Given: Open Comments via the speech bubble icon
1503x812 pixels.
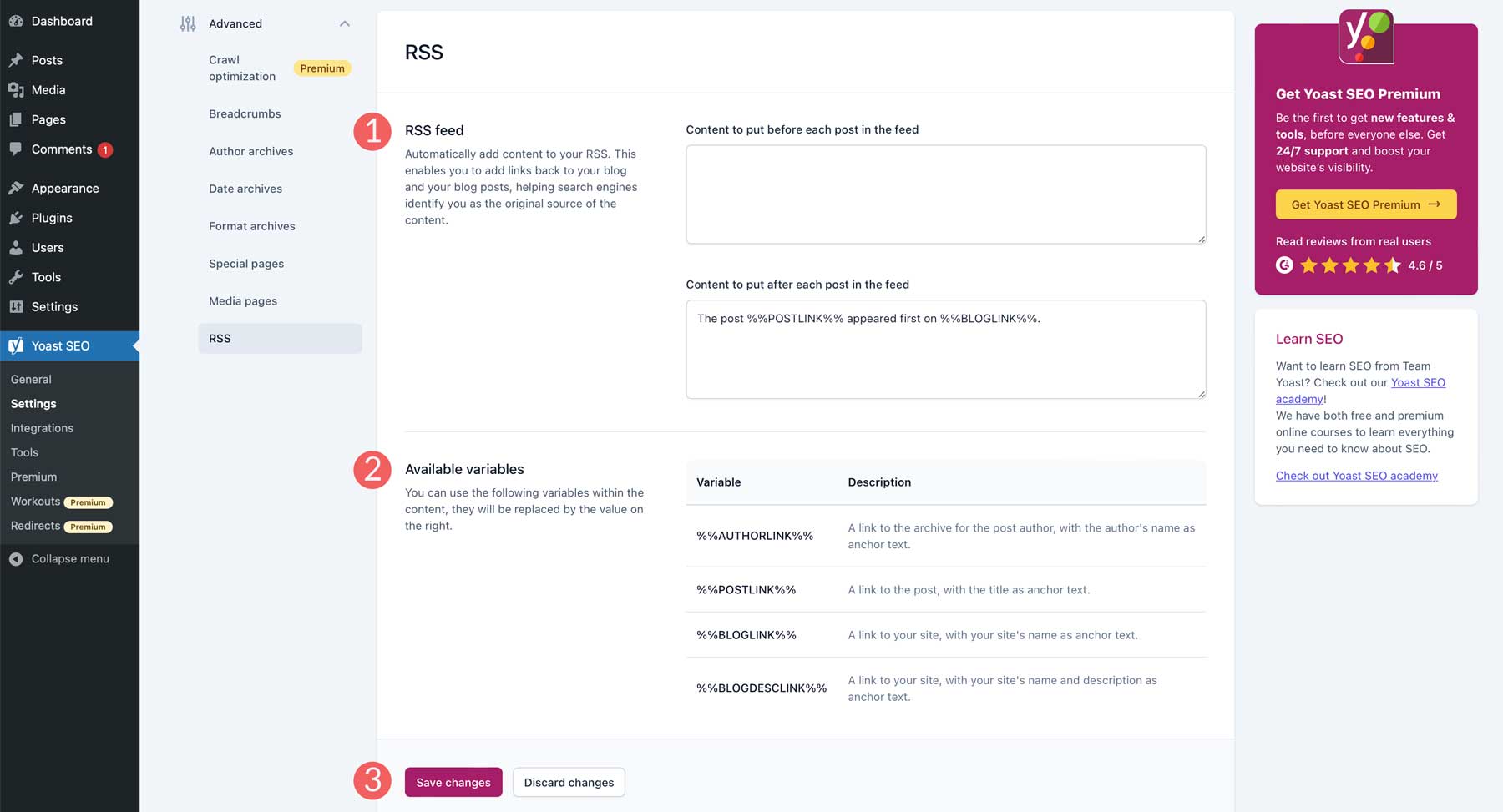Looking at the screenshot, I should pyautogui.click(x=16, y=149).
